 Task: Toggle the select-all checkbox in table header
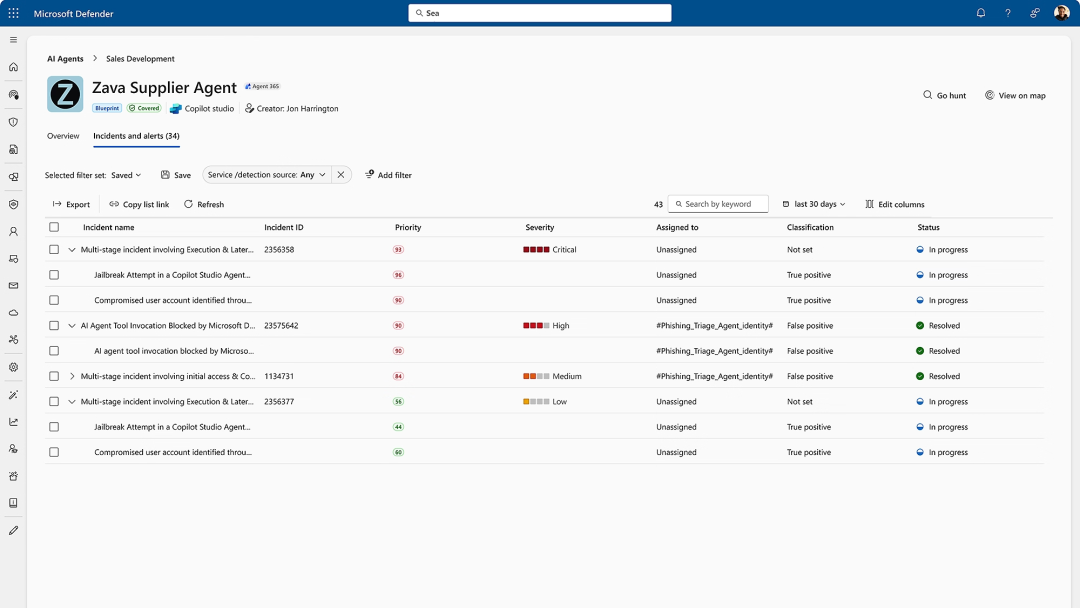click(x=54, y=227)
